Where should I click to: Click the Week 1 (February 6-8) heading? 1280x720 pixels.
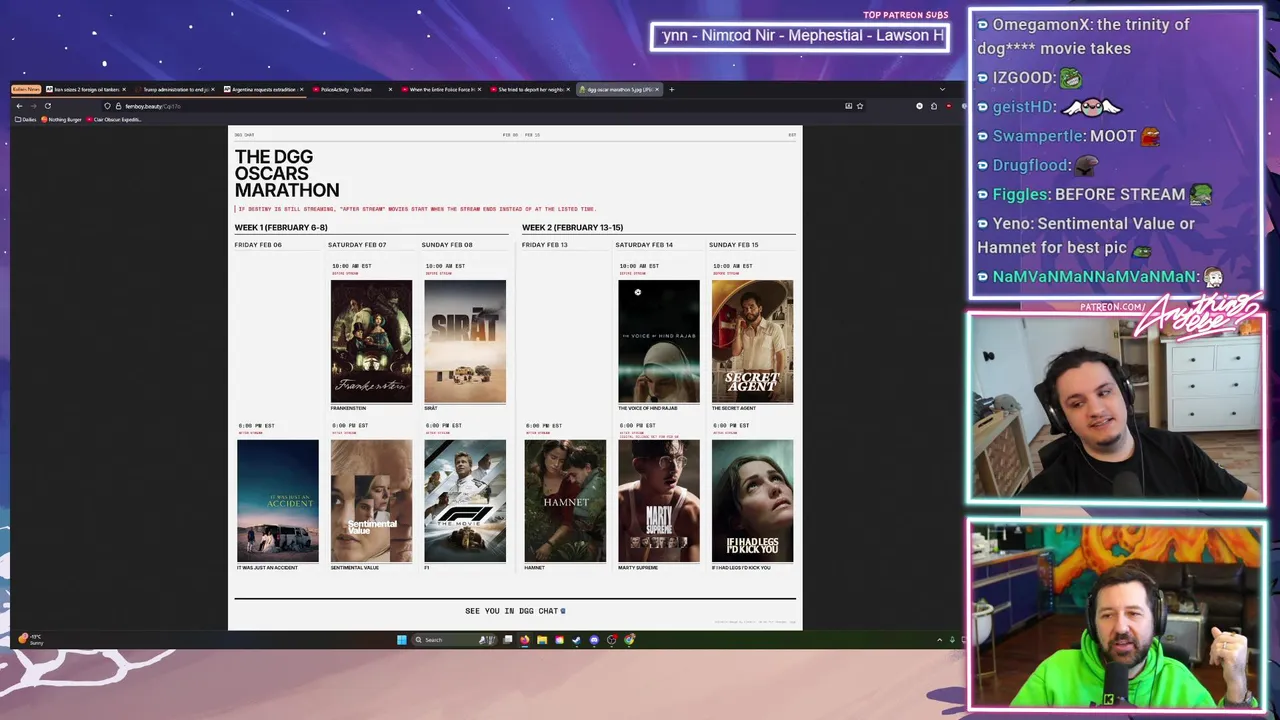click(x=281, y=227)
